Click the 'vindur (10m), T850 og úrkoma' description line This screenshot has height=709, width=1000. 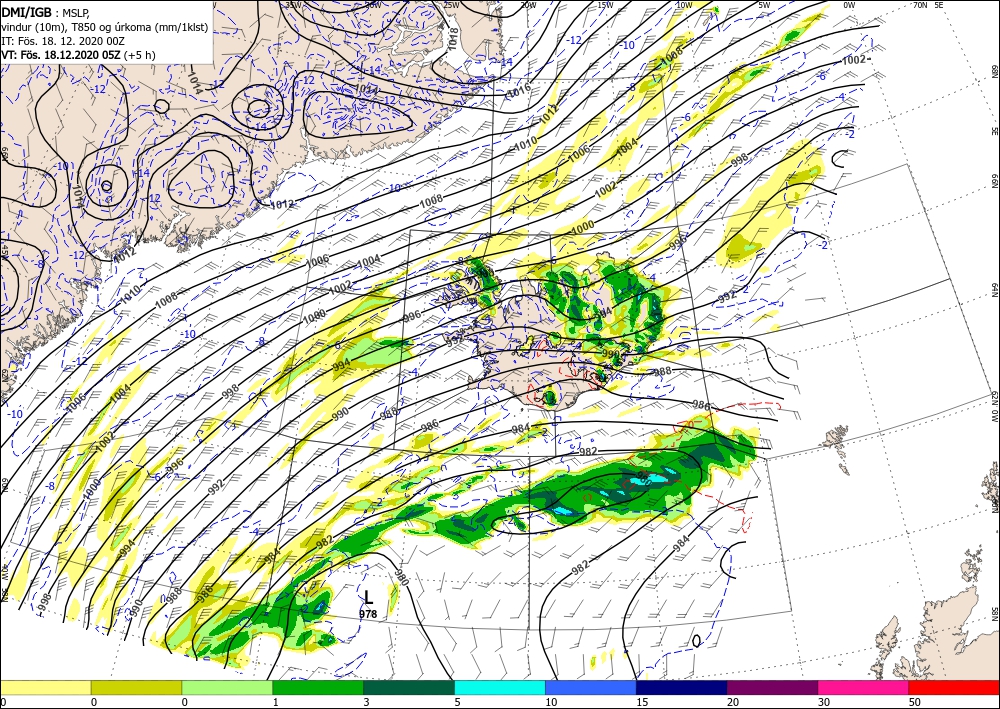pyautogui.click(x=104, y=26)
